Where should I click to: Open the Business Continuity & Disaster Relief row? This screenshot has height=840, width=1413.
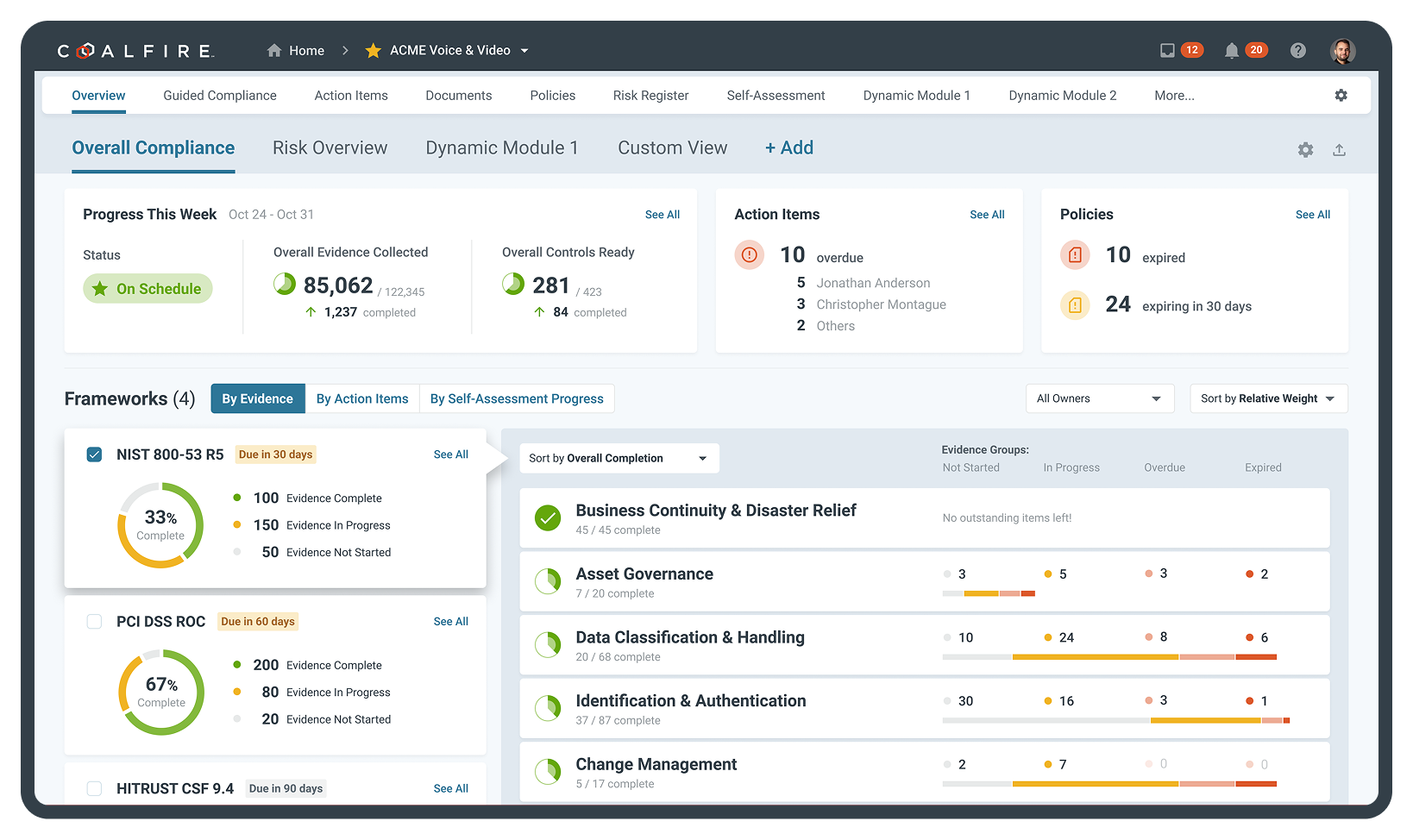925,518
